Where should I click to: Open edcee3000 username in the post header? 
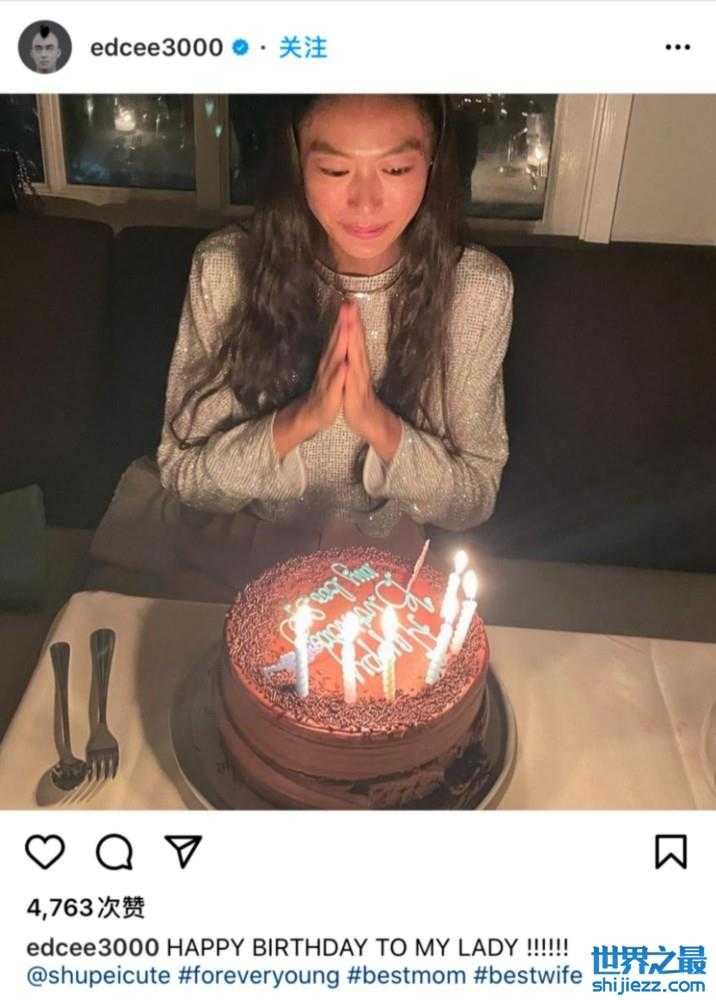pyautogui.click(x=156, y=48)
